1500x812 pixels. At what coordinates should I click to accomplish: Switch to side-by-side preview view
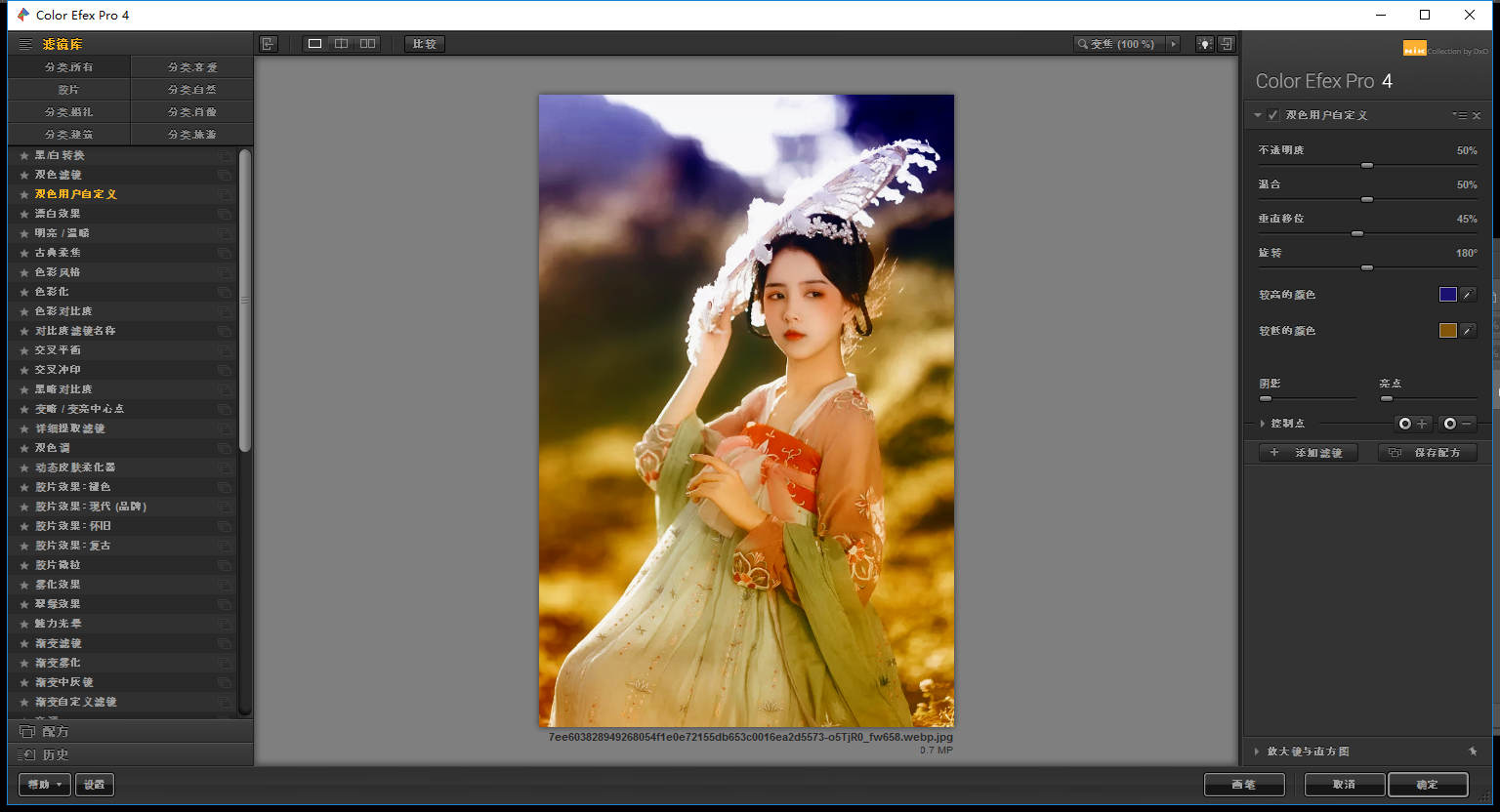367,44
